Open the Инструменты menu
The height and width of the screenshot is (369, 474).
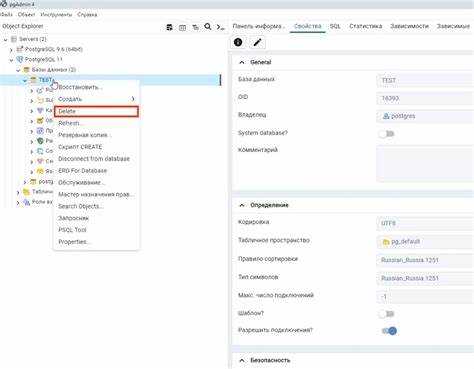pyautogui.click(x=56, y=15)
